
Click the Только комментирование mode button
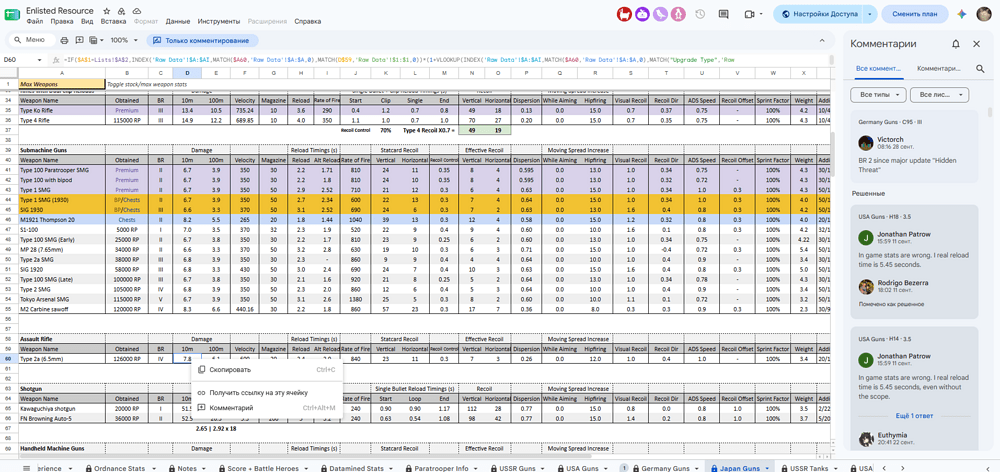coord(202,40)
